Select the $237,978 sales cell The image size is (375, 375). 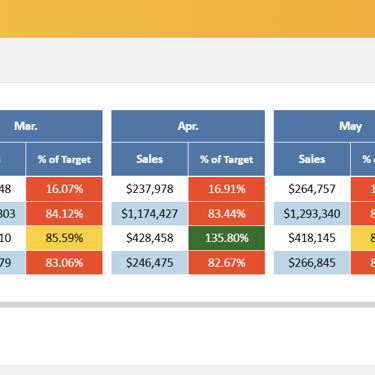pyautogui.click(x=150, y=189)
